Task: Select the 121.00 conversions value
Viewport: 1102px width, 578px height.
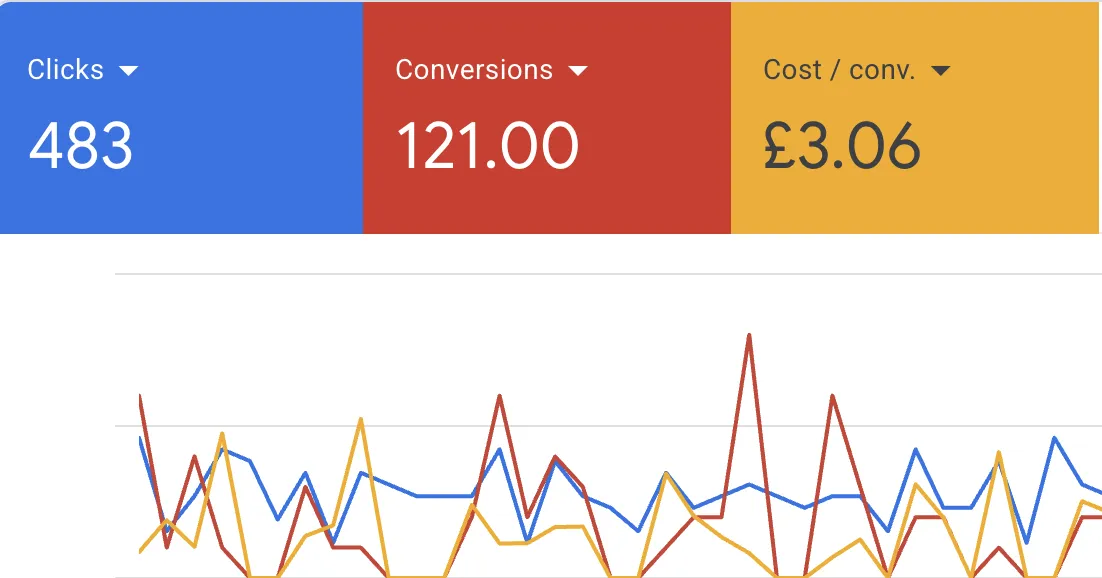Action: point(487,146)
